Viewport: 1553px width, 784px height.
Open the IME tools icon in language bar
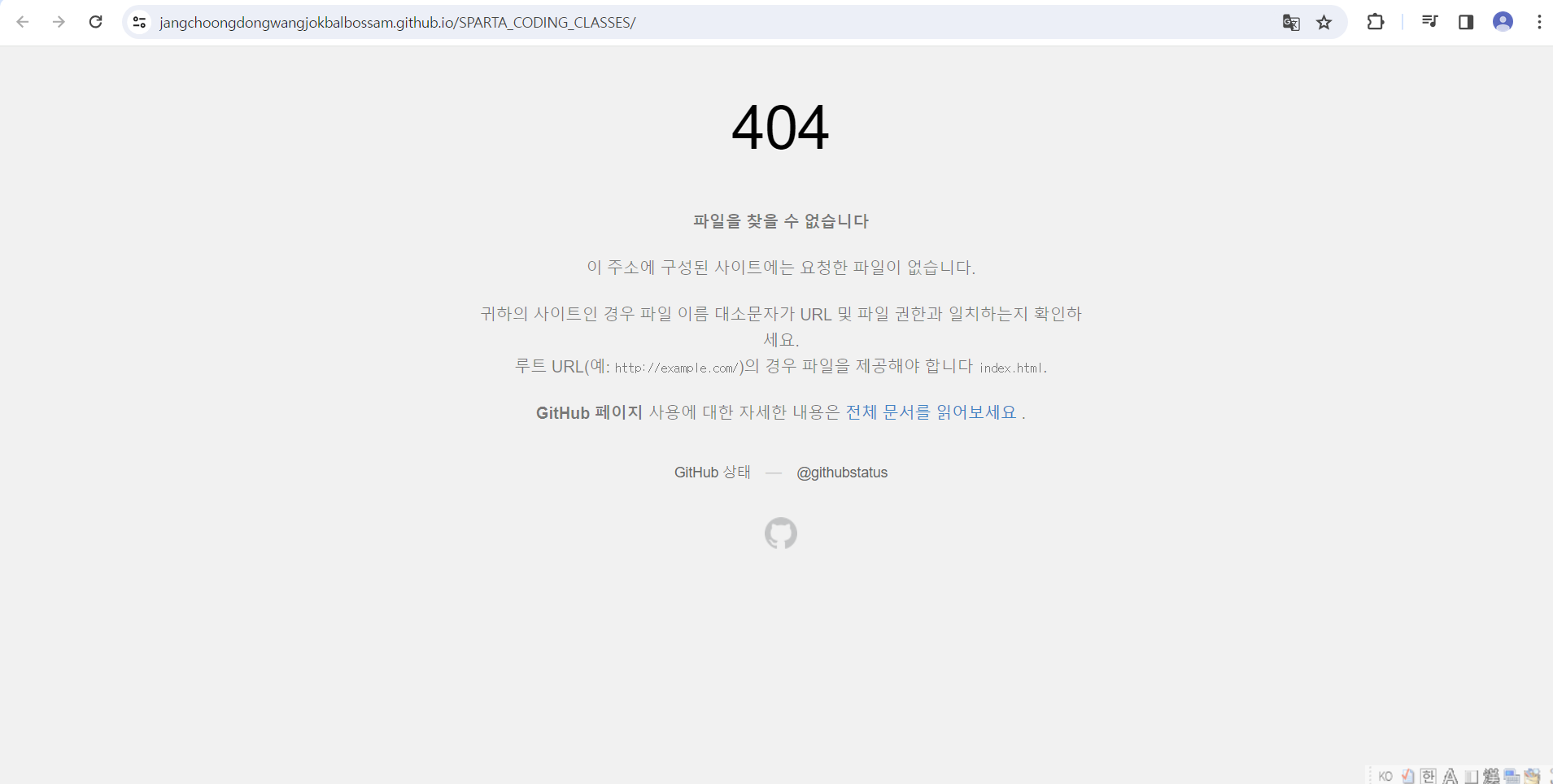1533,777
